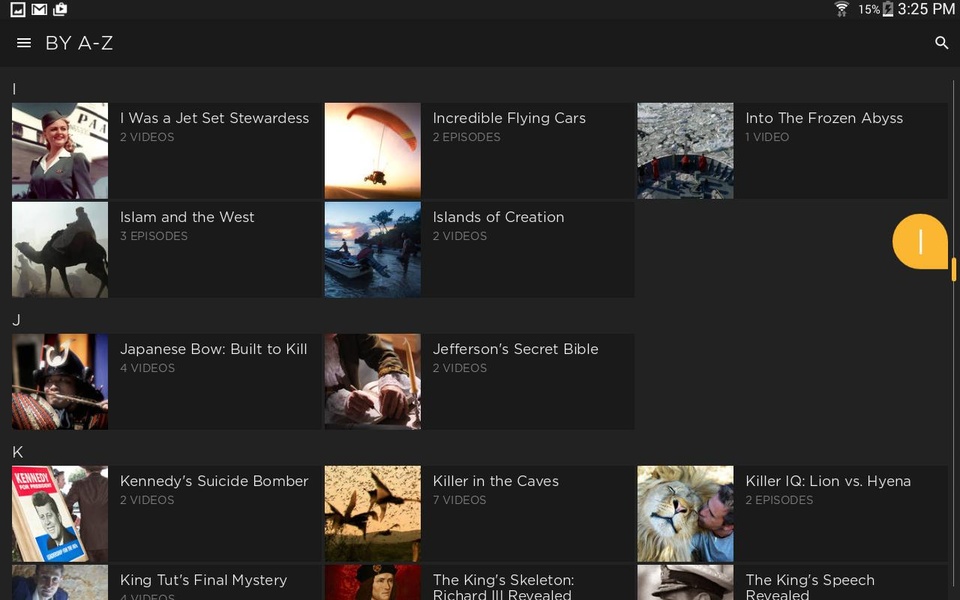Viewport: 960px width, 600px height.
Task: Open Islam and the West camel thumbnail
Action: (x=60, y=250)
